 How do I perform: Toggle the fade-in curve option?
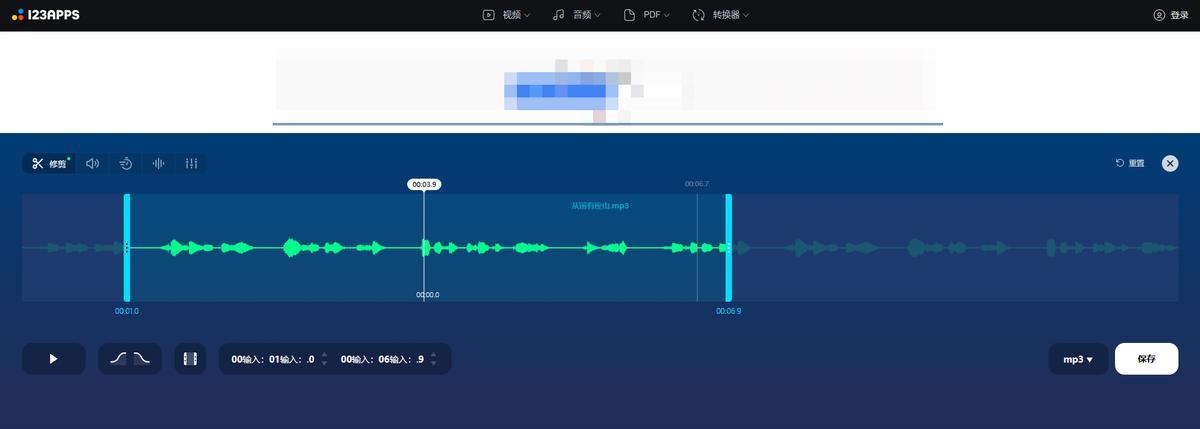[118, 358]
